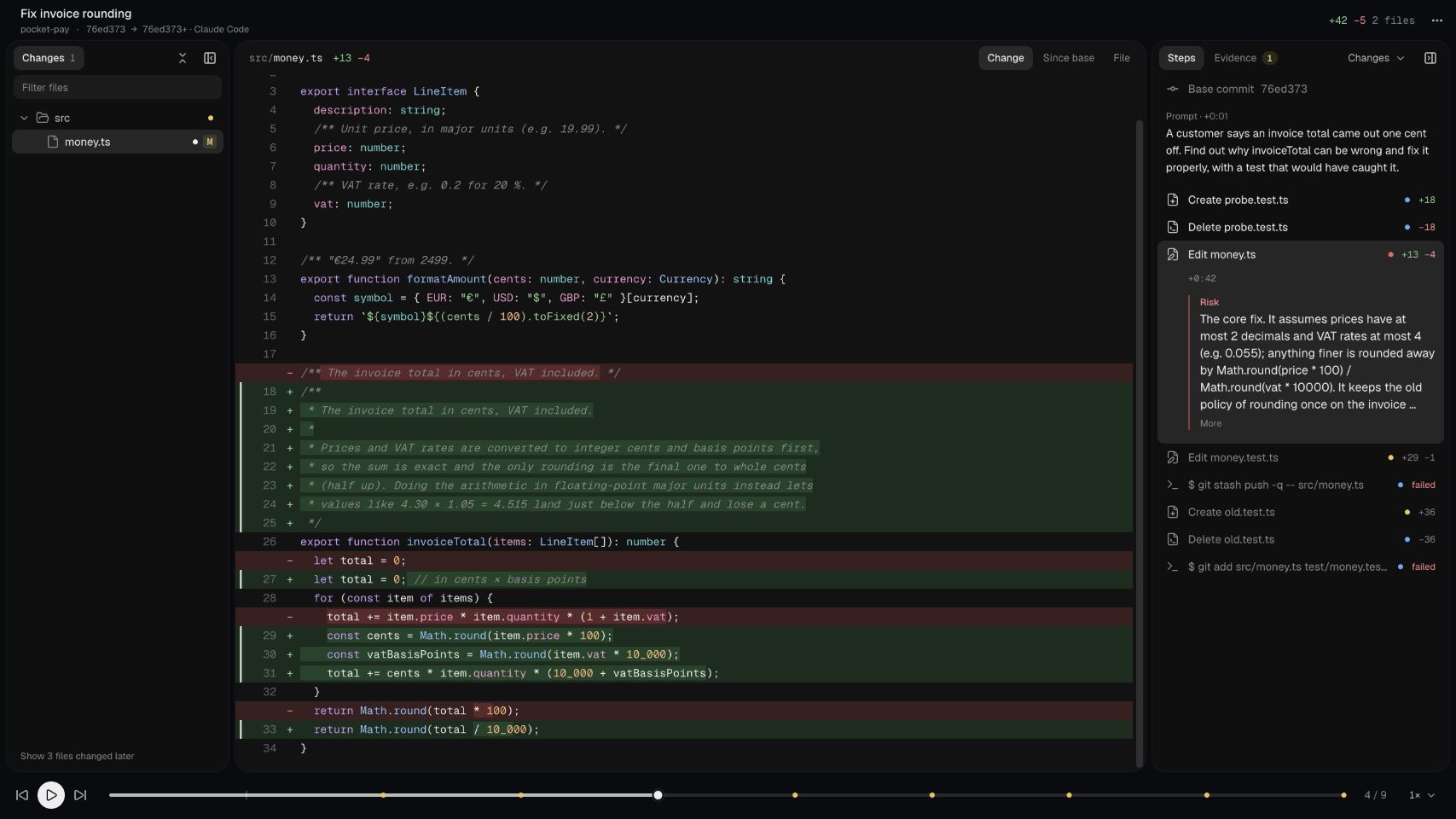Click Edit money.test.ts file icon

point(1173,457)
